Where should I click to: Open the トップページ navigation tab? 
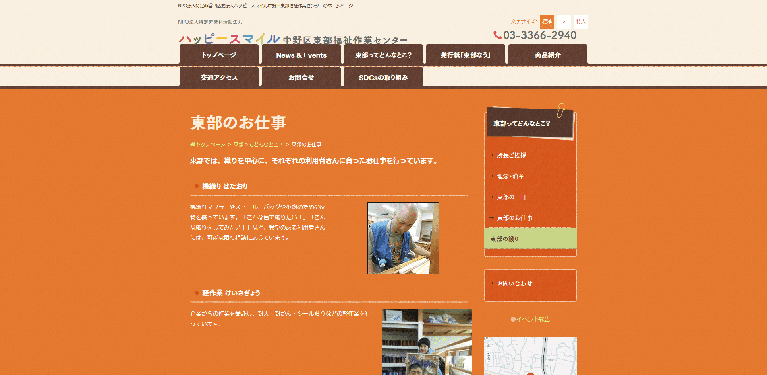click(219, 55)
